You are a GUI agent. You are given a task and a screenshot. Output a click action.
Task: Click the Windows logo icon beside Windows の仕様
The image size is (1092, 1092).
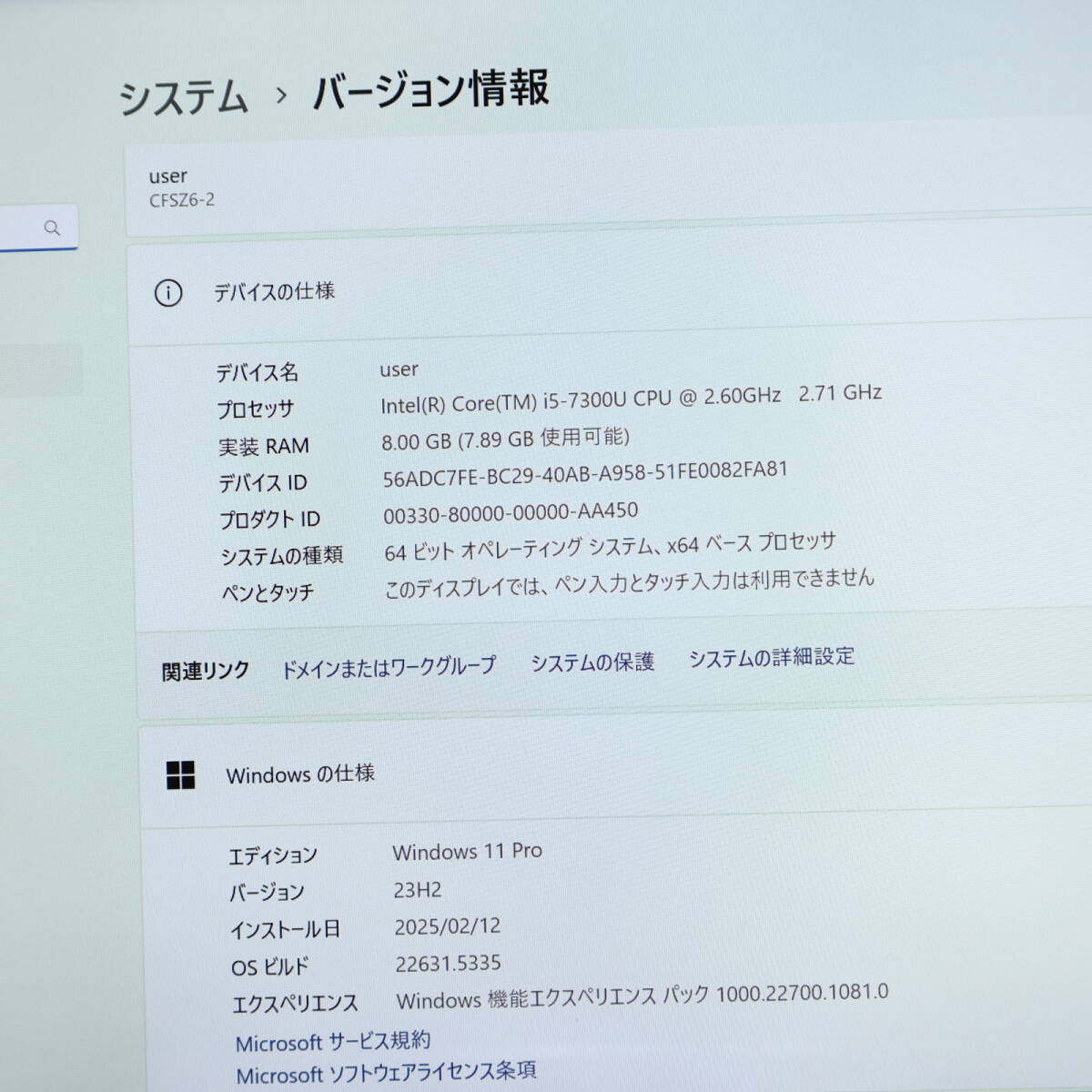pos(180,775)
